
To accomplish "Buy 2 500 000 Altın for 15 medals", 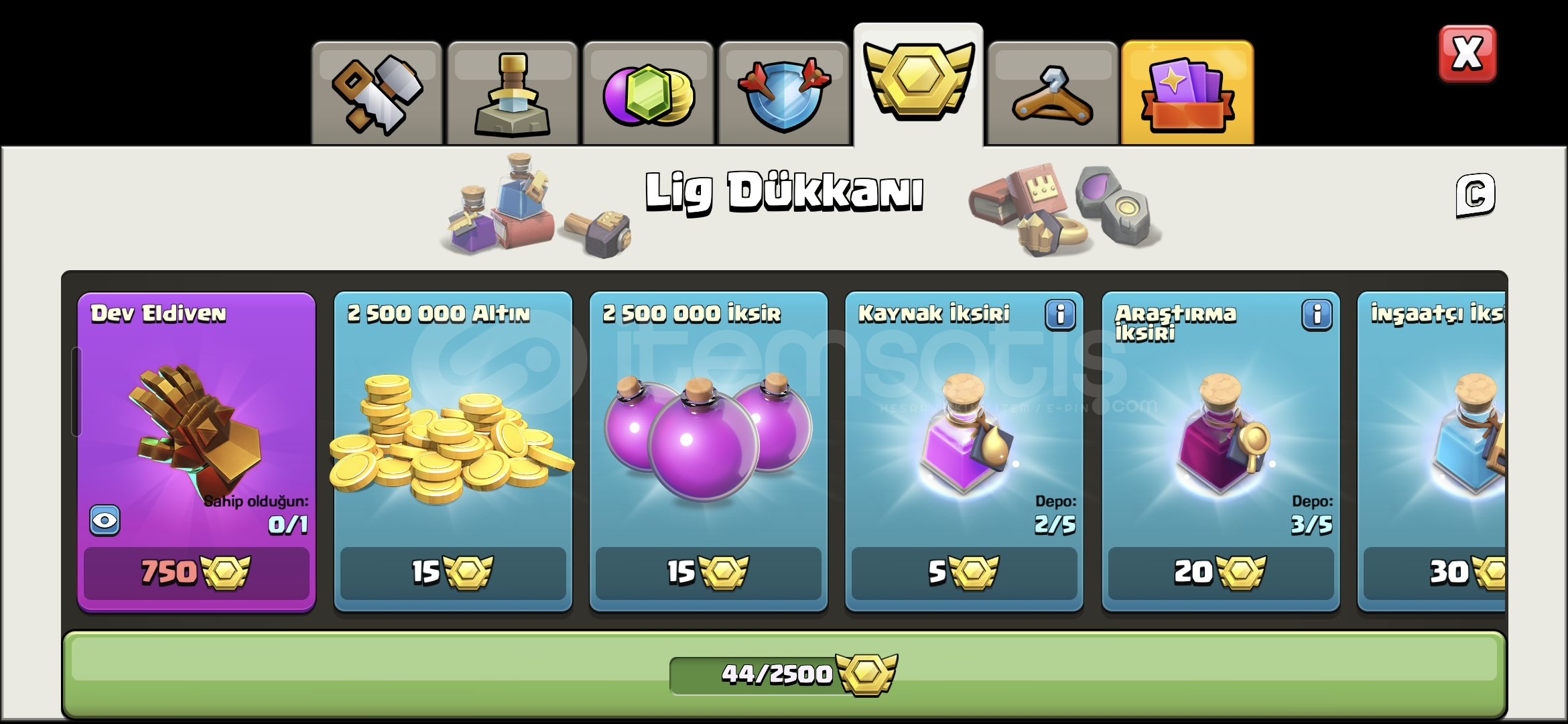I will [x=453, y=573].
